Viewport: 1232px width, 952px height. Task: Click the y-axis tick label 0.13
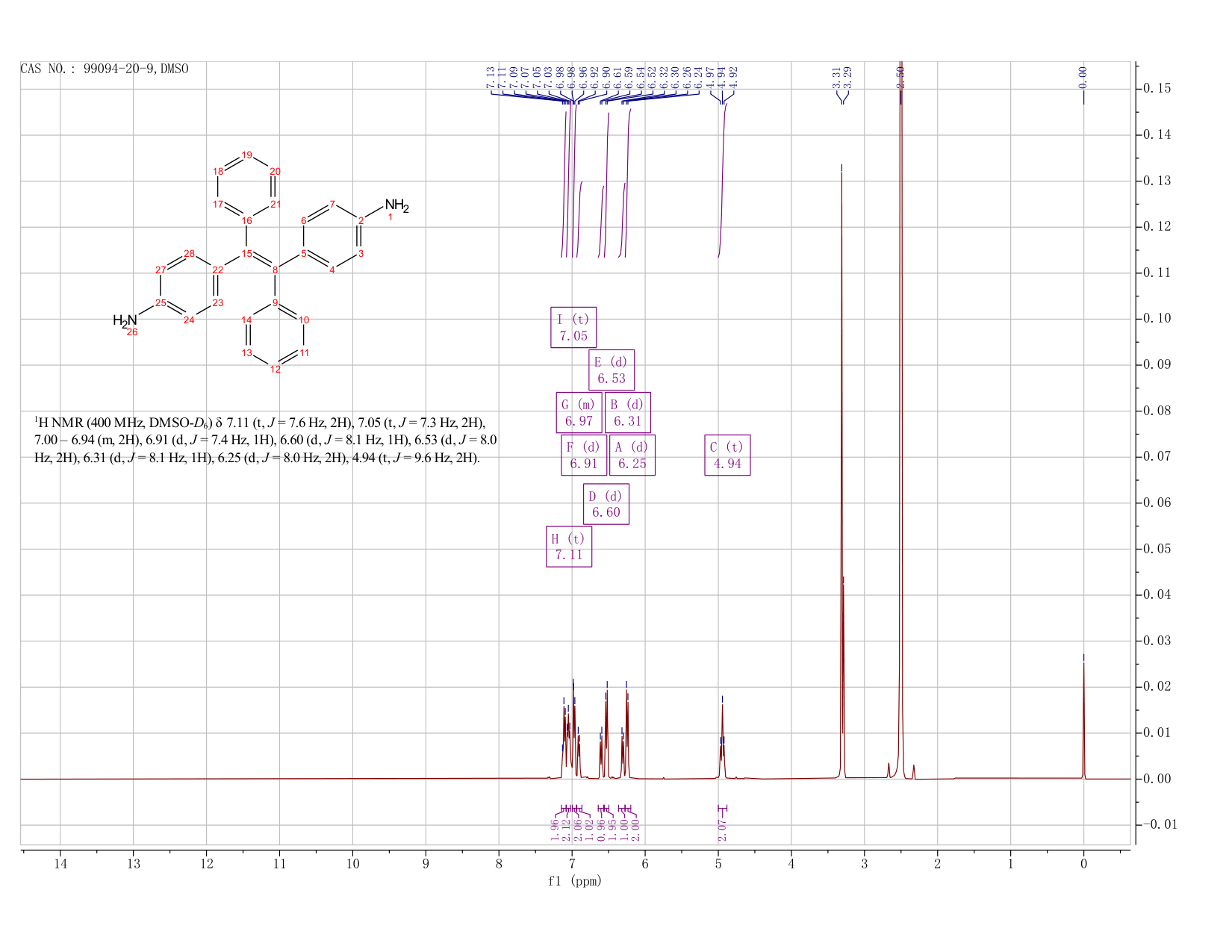tap(1157, 181)
